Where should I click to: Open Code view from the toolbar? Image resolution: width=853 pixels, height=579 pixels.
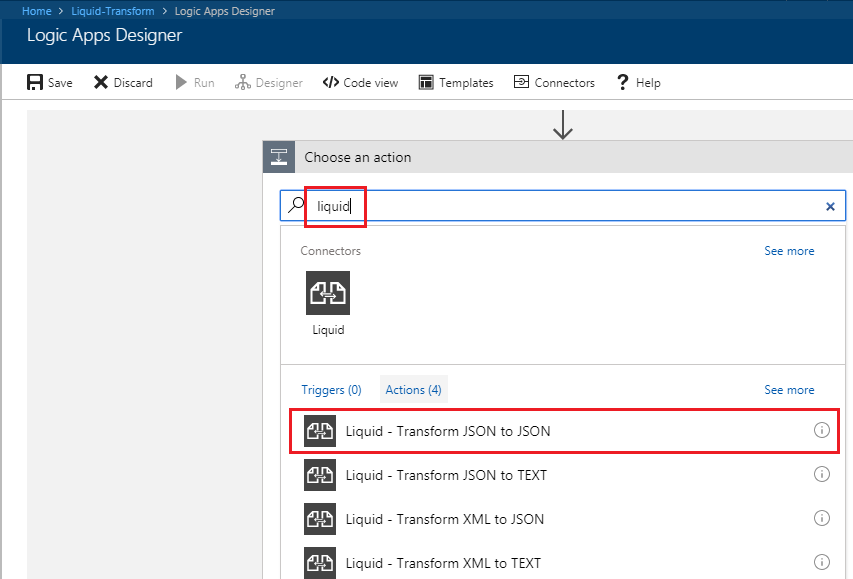click(x=360, y=83)
